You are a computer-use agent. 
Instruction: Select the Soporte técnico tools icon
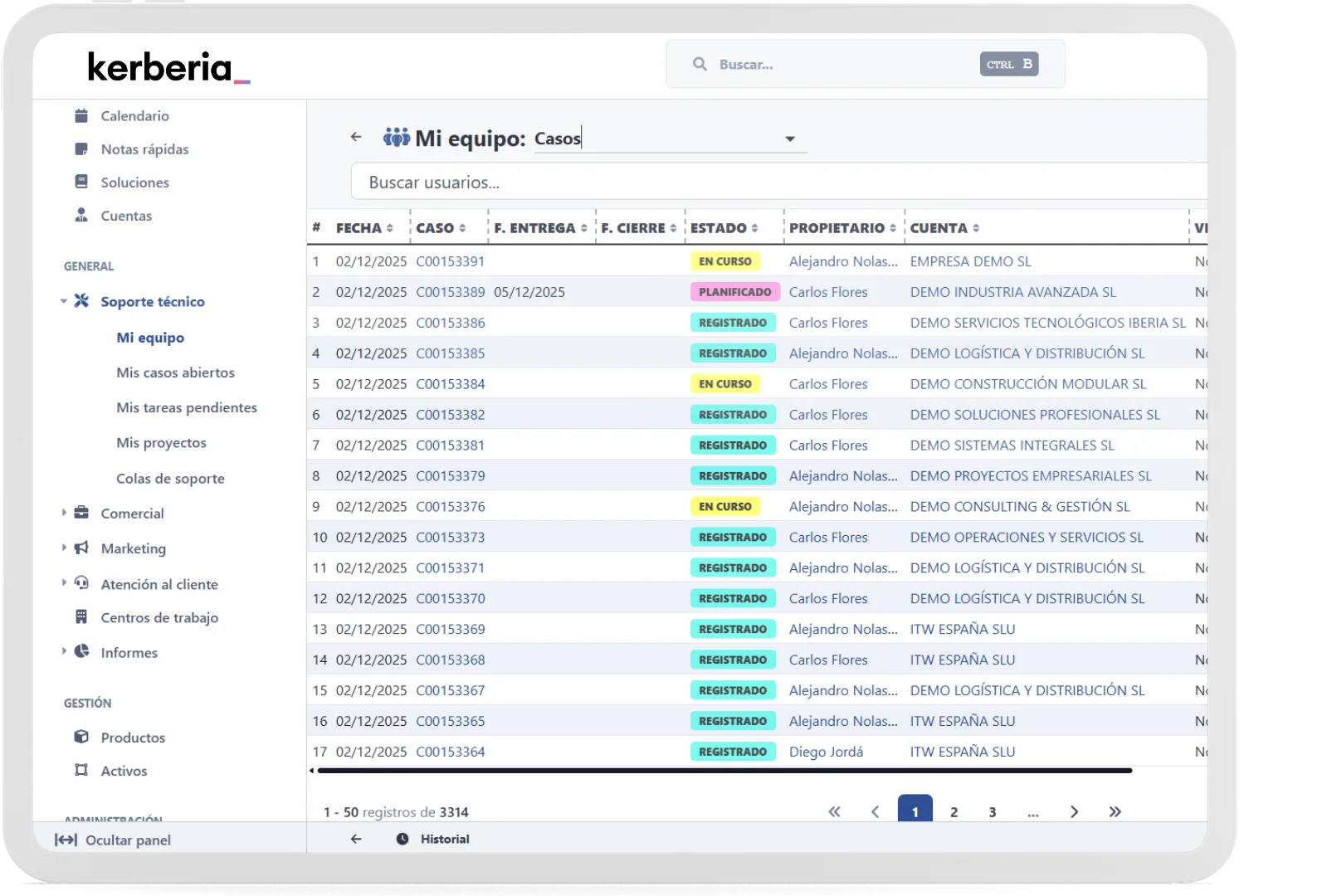(x=81, y=301)
